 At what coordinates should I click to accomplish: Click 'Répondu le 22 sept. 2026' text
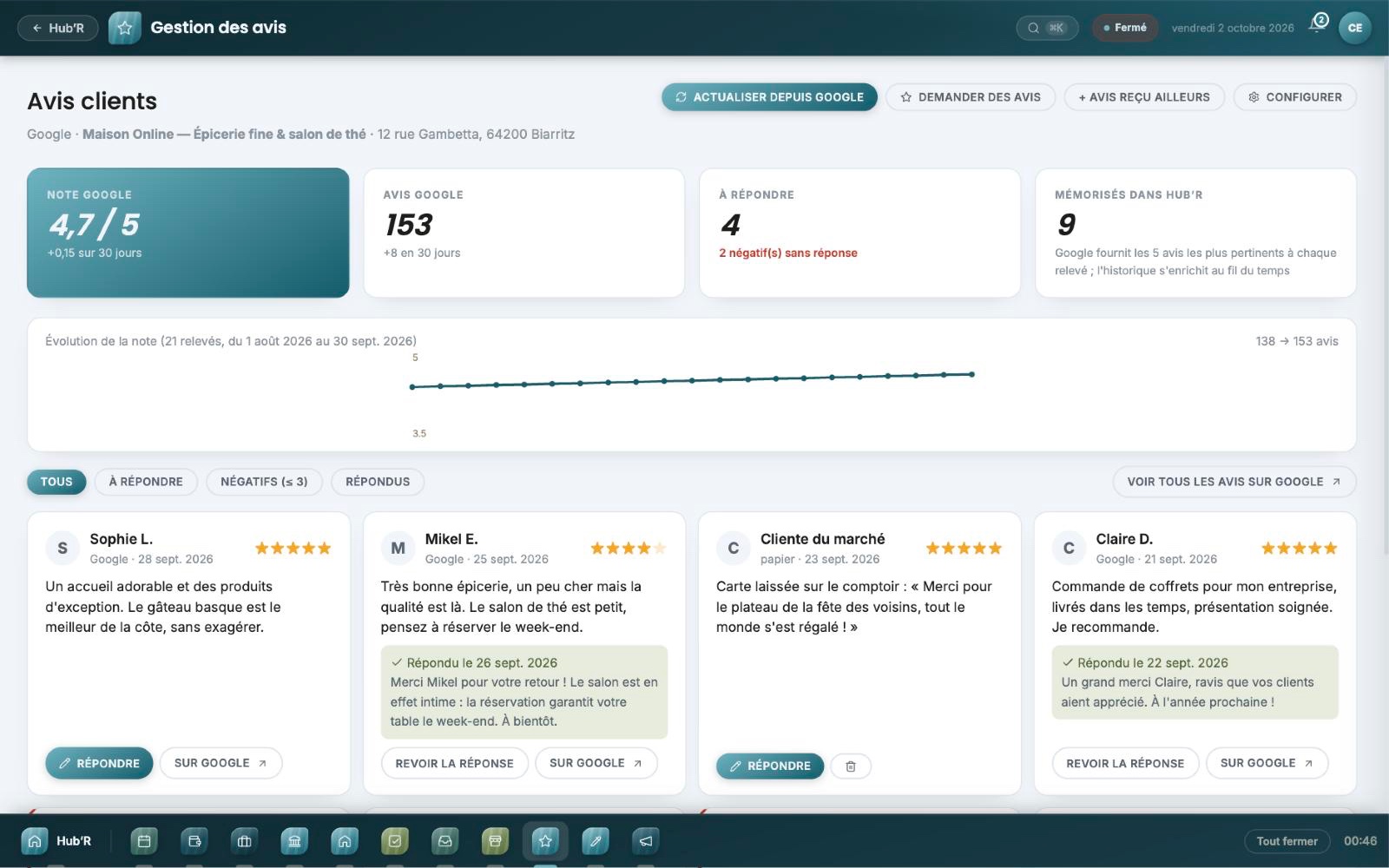coord(1153,663)
